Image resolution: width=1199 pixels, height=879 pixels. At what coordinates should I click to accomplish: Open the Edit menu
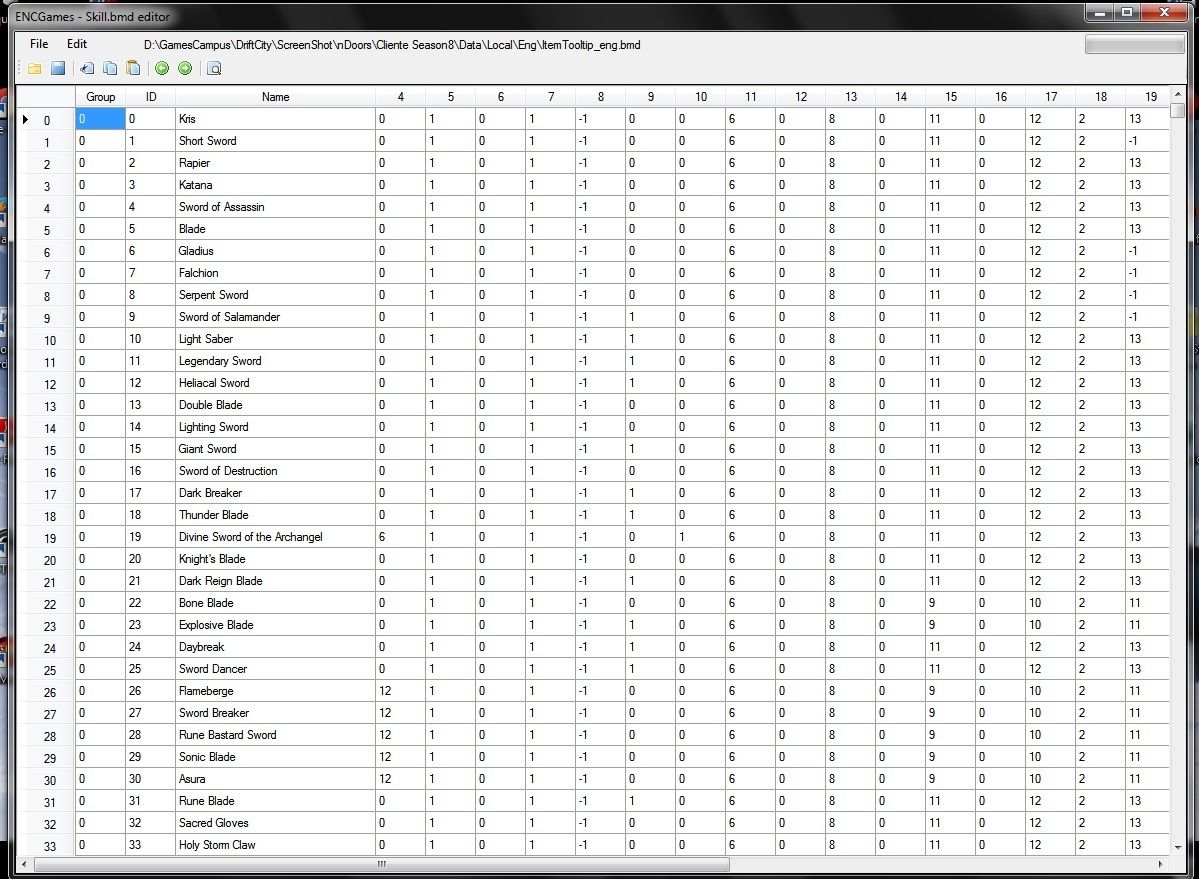pos(77,44)
